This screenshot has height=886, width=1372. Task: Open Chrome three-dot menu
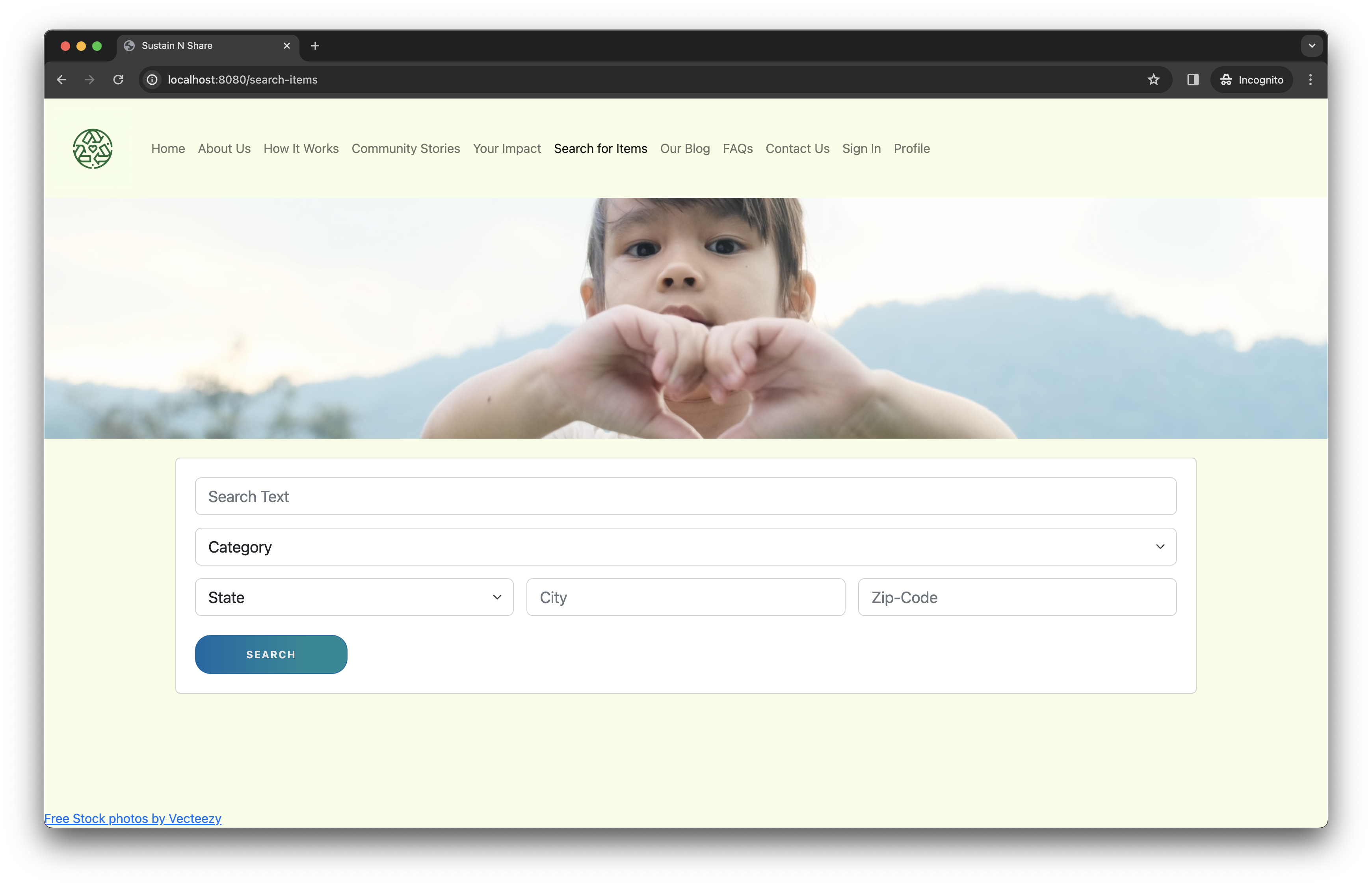(1310, 80)
